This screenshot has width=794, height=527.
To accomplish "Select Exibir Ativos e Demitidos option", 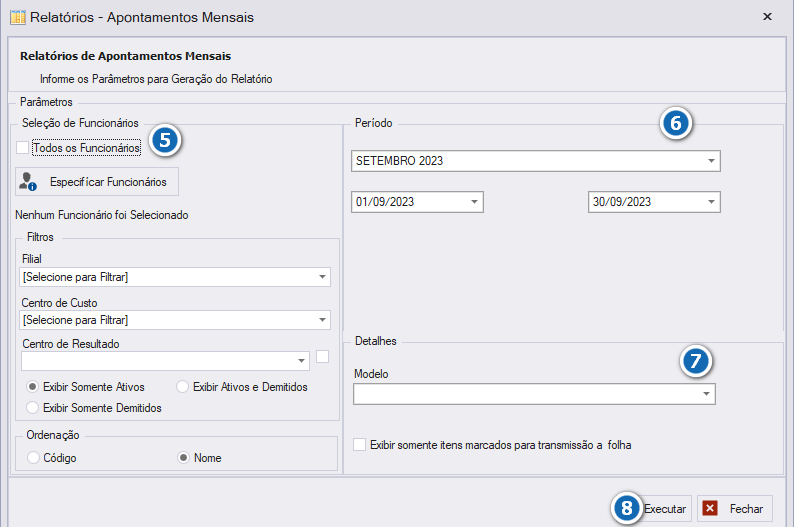I will [182, 387].
